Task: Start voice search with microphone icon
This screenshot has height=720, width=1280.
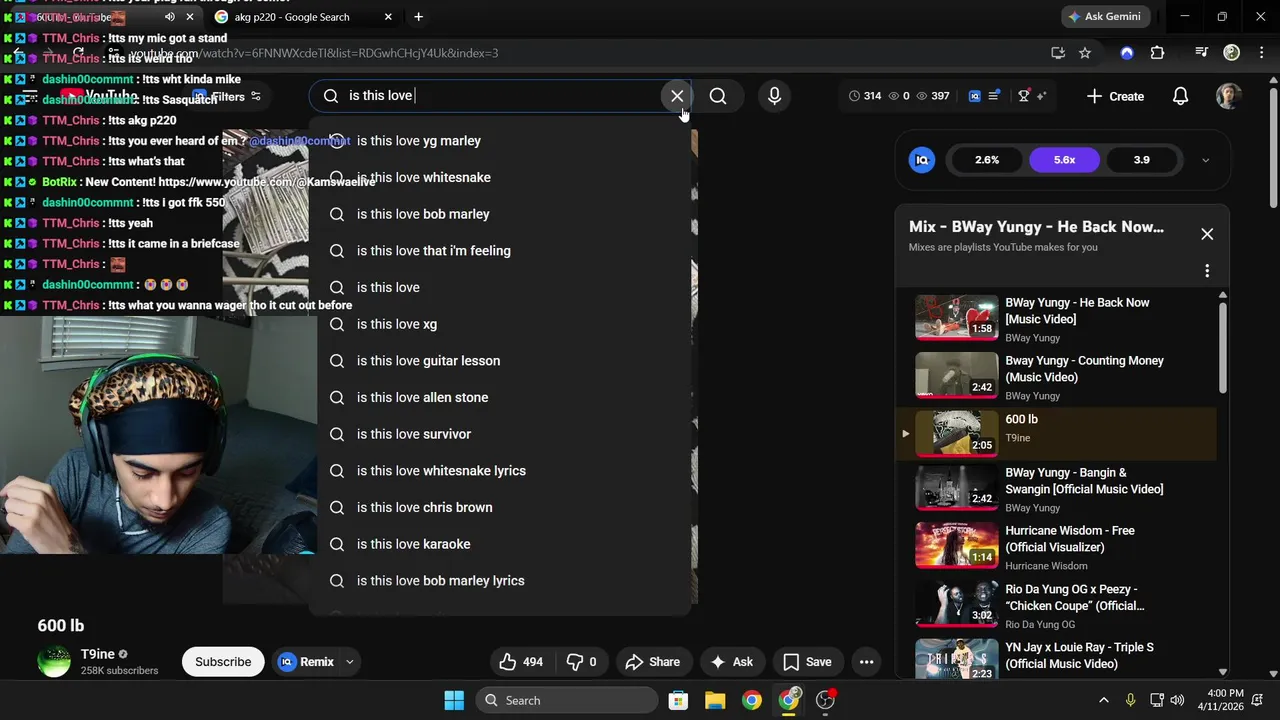Action: (x=774, y=96)
